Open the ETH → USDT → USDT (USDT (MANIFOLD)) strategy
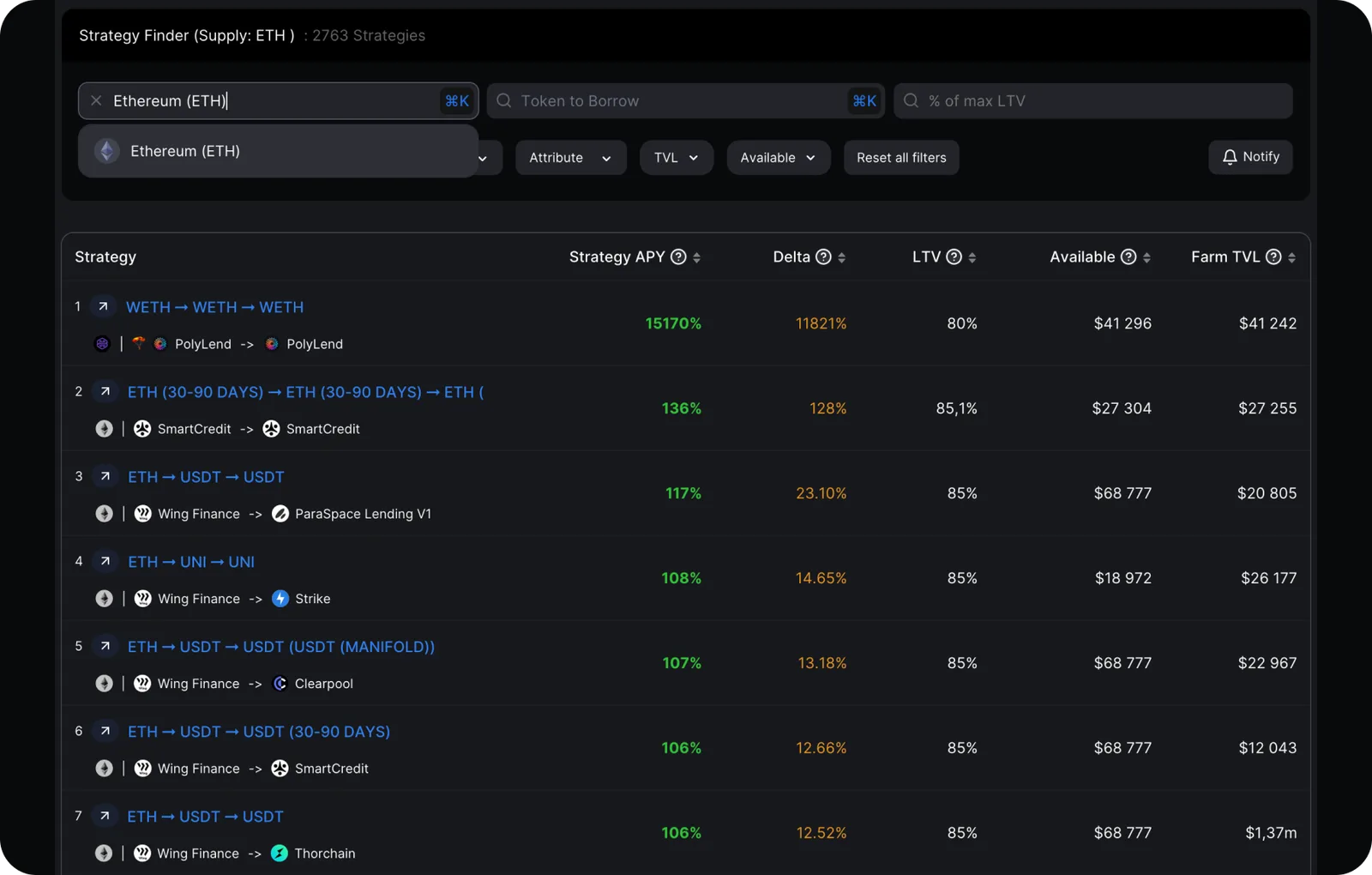This screenshot has width=1372, height=875. pos(281,647)
